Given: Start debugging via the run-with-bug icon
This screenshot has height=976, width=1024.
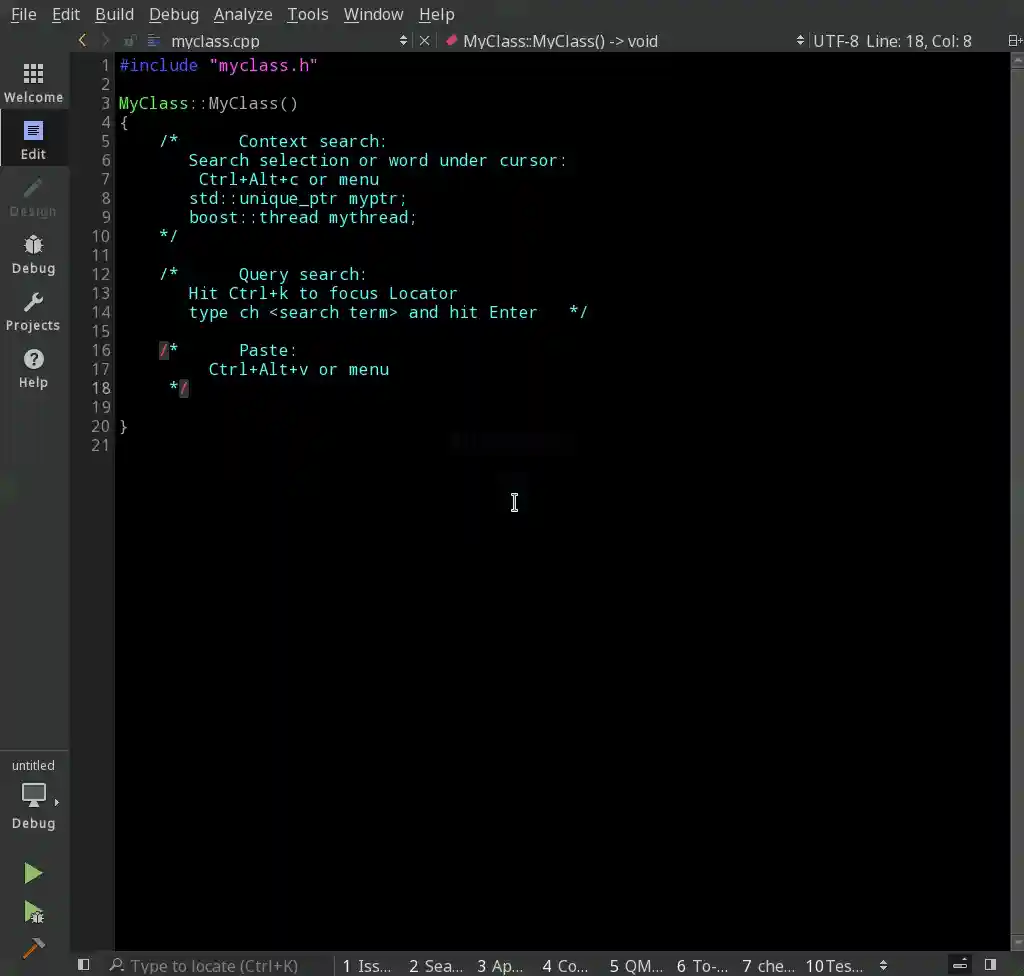Looking at the screenshot, I should coord(33,912).
